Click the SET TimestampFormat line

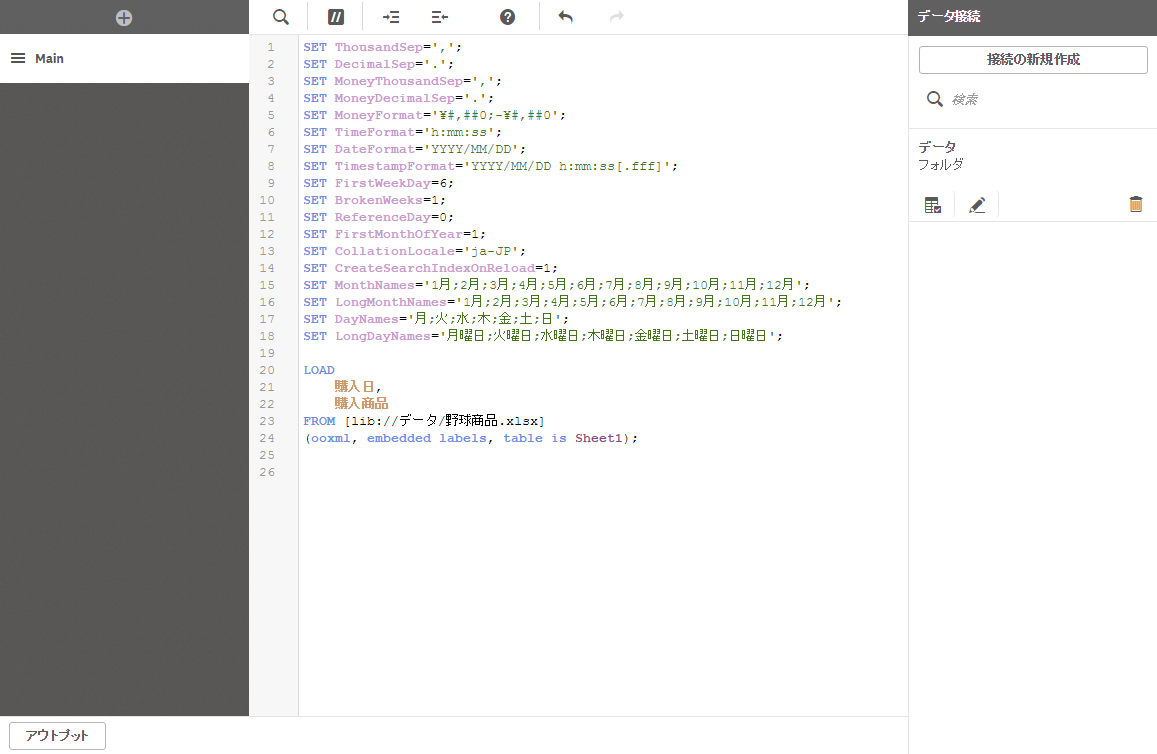(491, 166)
